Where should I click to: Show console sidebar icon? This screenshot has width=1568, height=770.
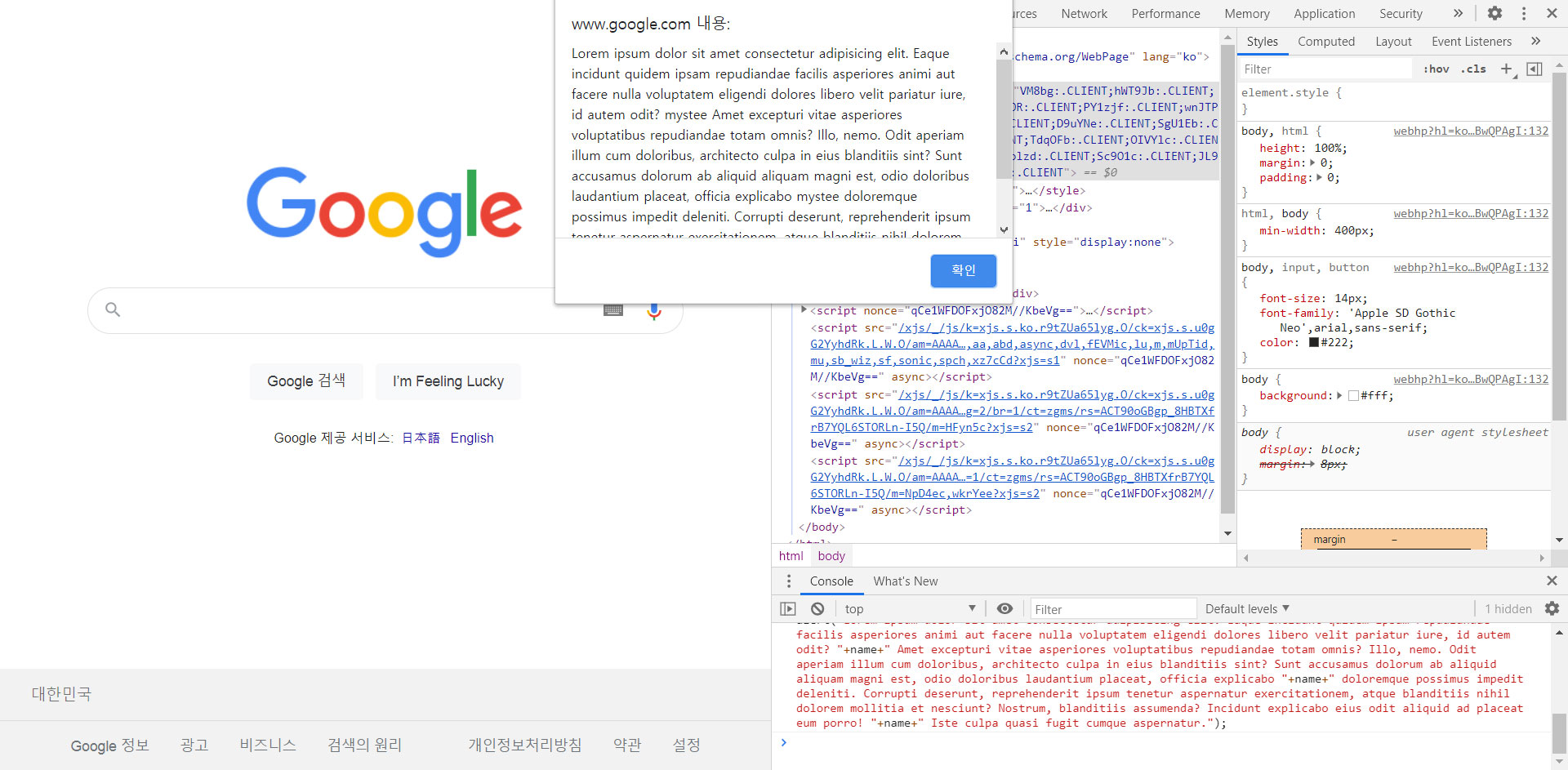787,608
